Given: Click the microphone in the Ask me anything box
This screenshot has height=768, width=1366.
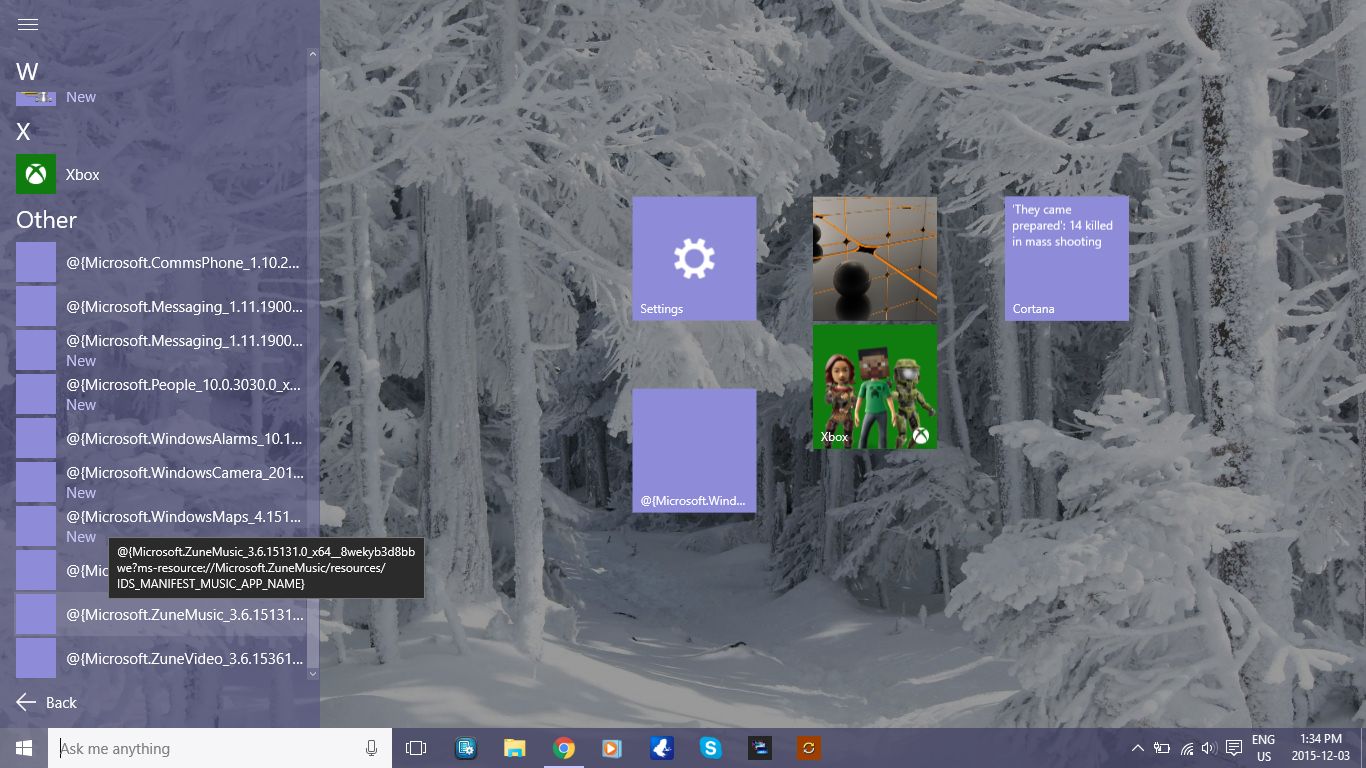Looking at the screenshot, I should tap(371, 747).
